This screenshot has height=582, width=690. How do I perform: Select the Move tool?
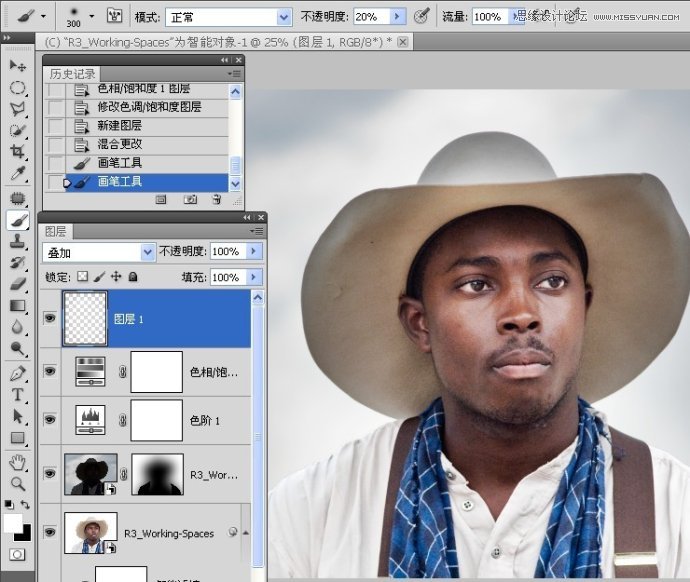[x=18, y=66]
